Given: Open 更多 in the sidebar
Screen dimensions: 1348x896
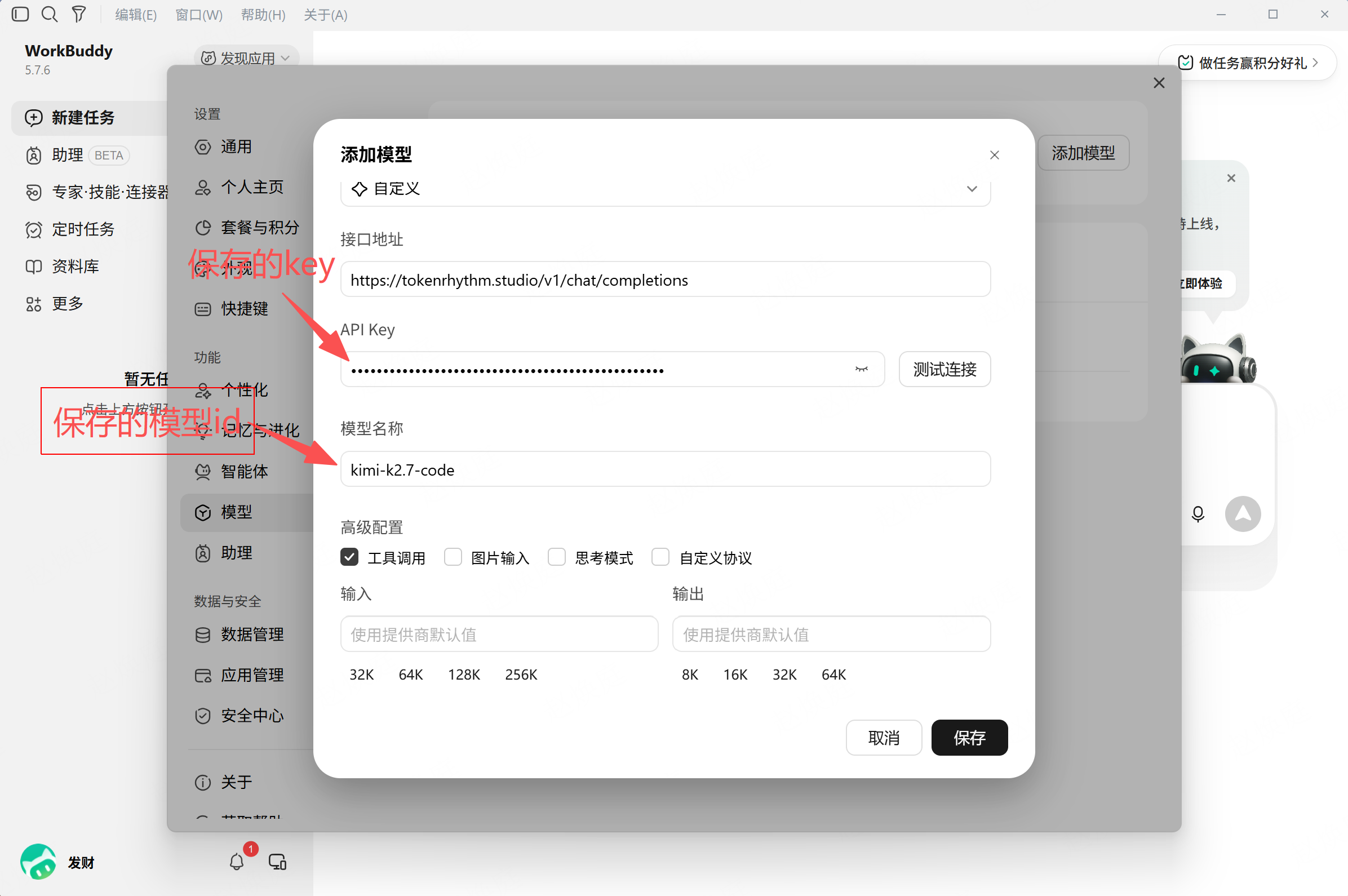Looking at the screenshot, I should [x=67, y=303].
